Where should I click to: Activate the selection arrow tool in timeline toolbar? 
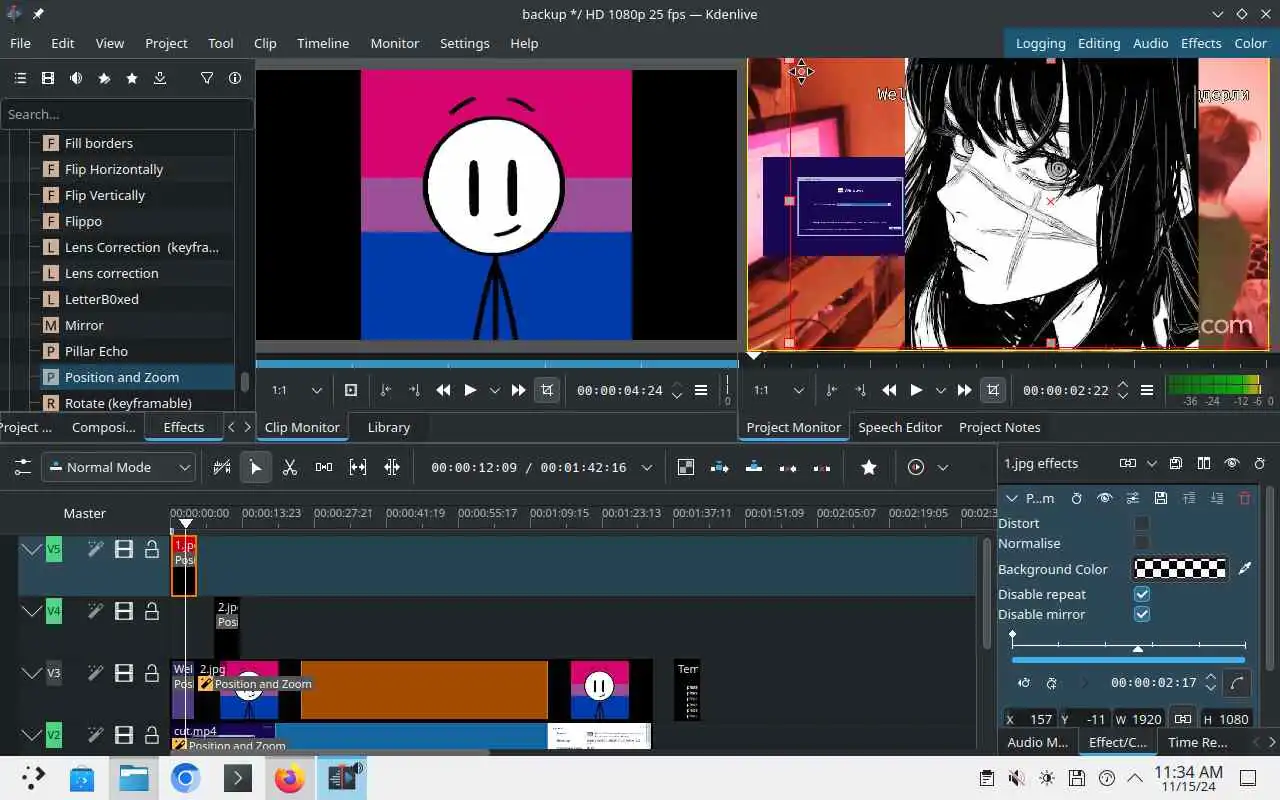256,467
